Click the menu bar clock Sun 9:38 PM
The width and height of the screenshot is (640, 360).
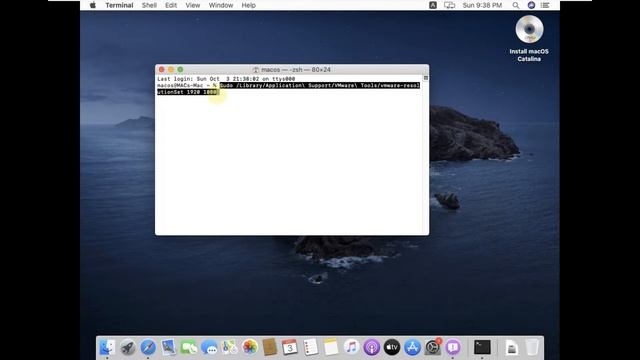482,5
